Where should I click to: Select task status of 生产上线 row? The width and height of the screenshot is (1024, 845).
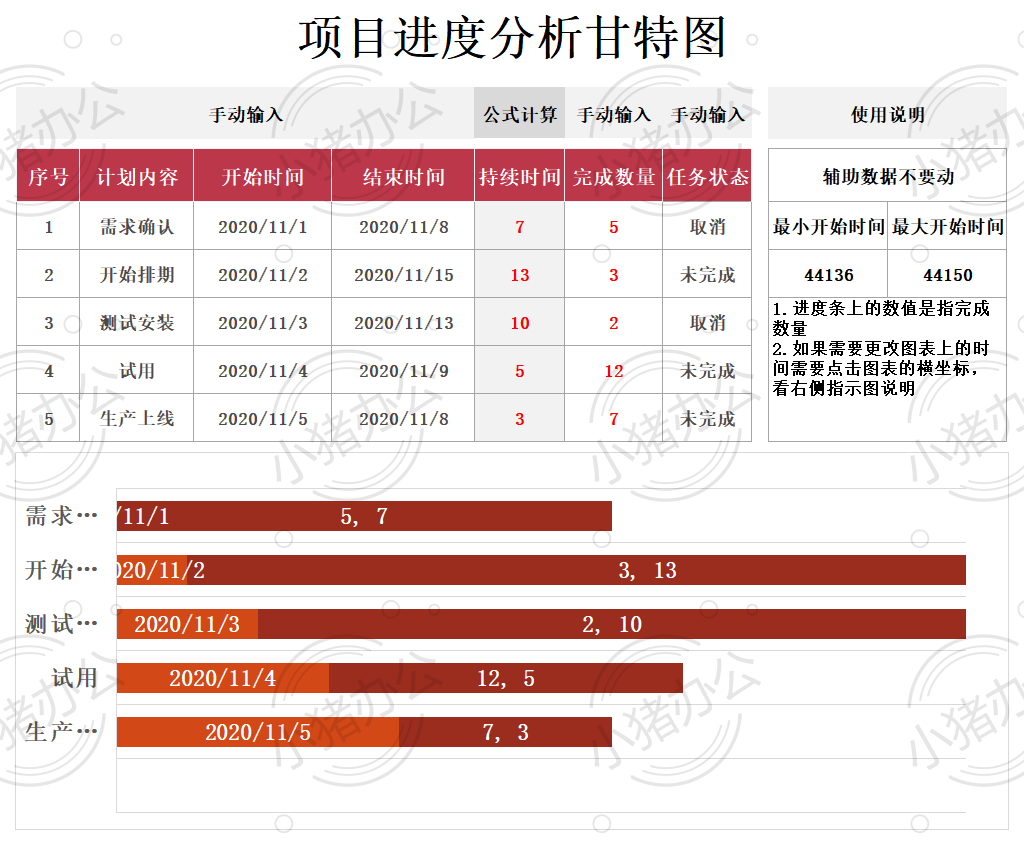[707, 418]
